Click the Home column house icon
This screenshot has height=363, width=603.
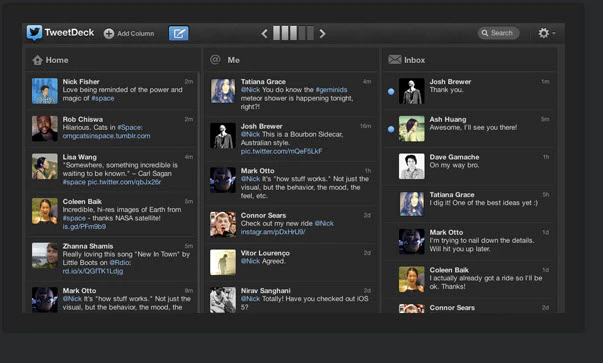click(37, 60)
